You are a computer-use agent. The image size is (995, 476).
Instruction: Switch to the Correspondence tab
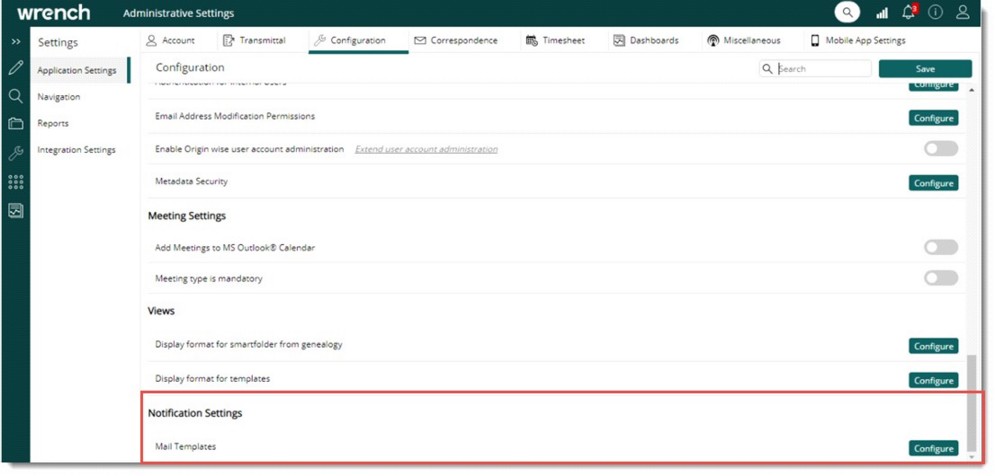coord(456,41)
